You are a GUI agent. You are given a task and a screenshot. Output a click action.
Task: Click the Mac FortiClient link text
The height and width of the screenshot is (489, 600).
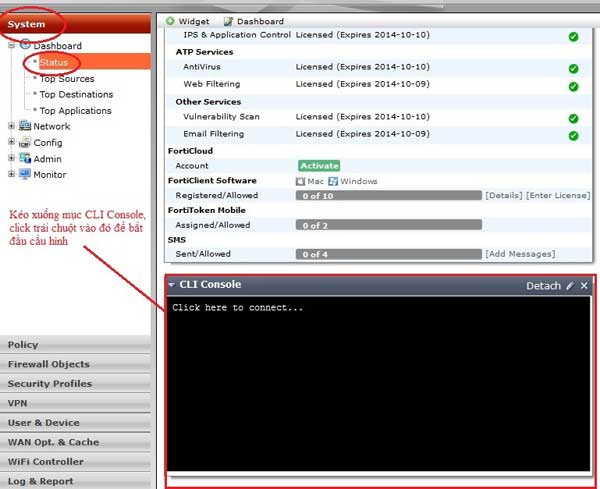pyautogui.click(x=316, y=181)
